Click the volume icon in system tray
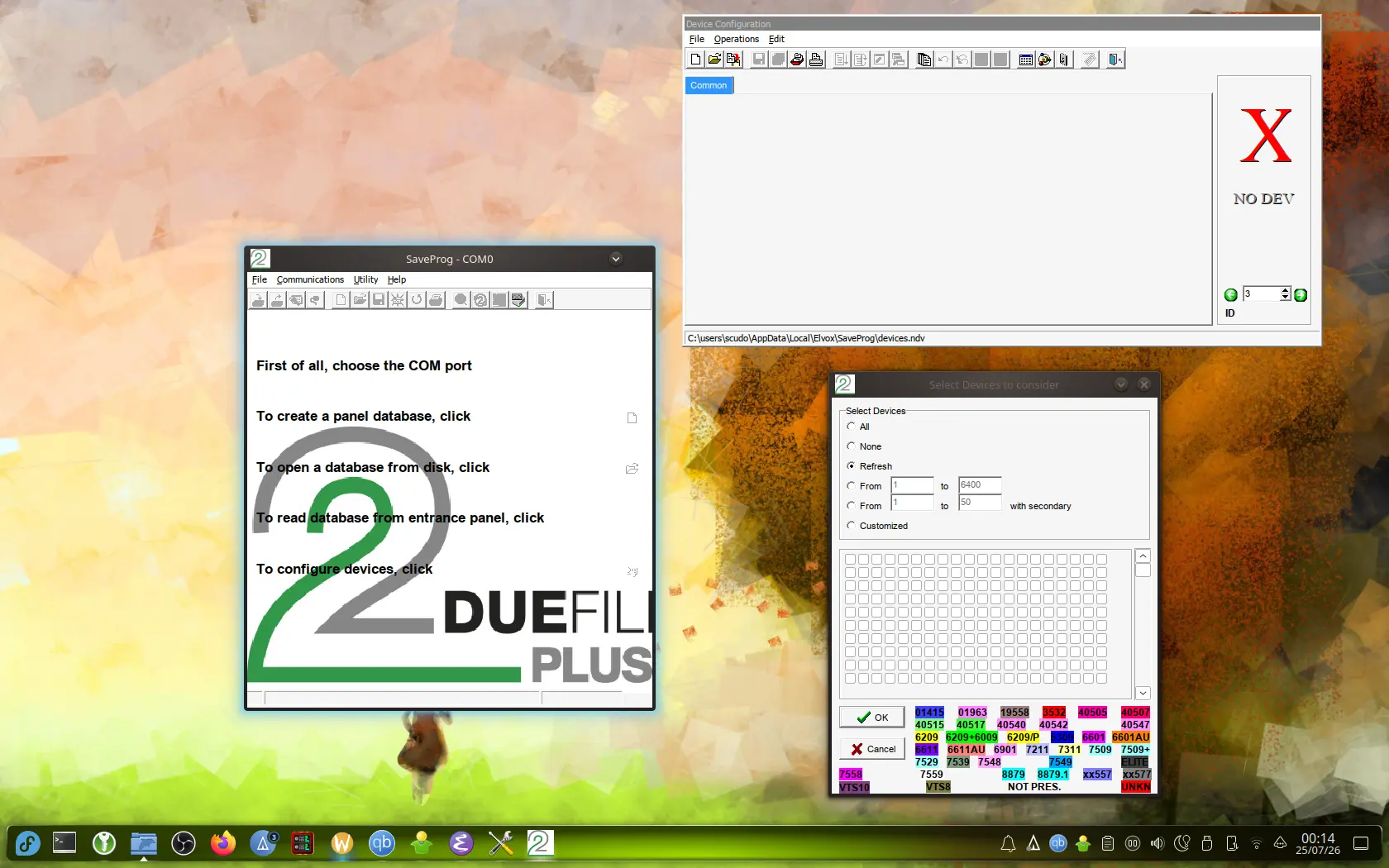 pos(1157,843)
